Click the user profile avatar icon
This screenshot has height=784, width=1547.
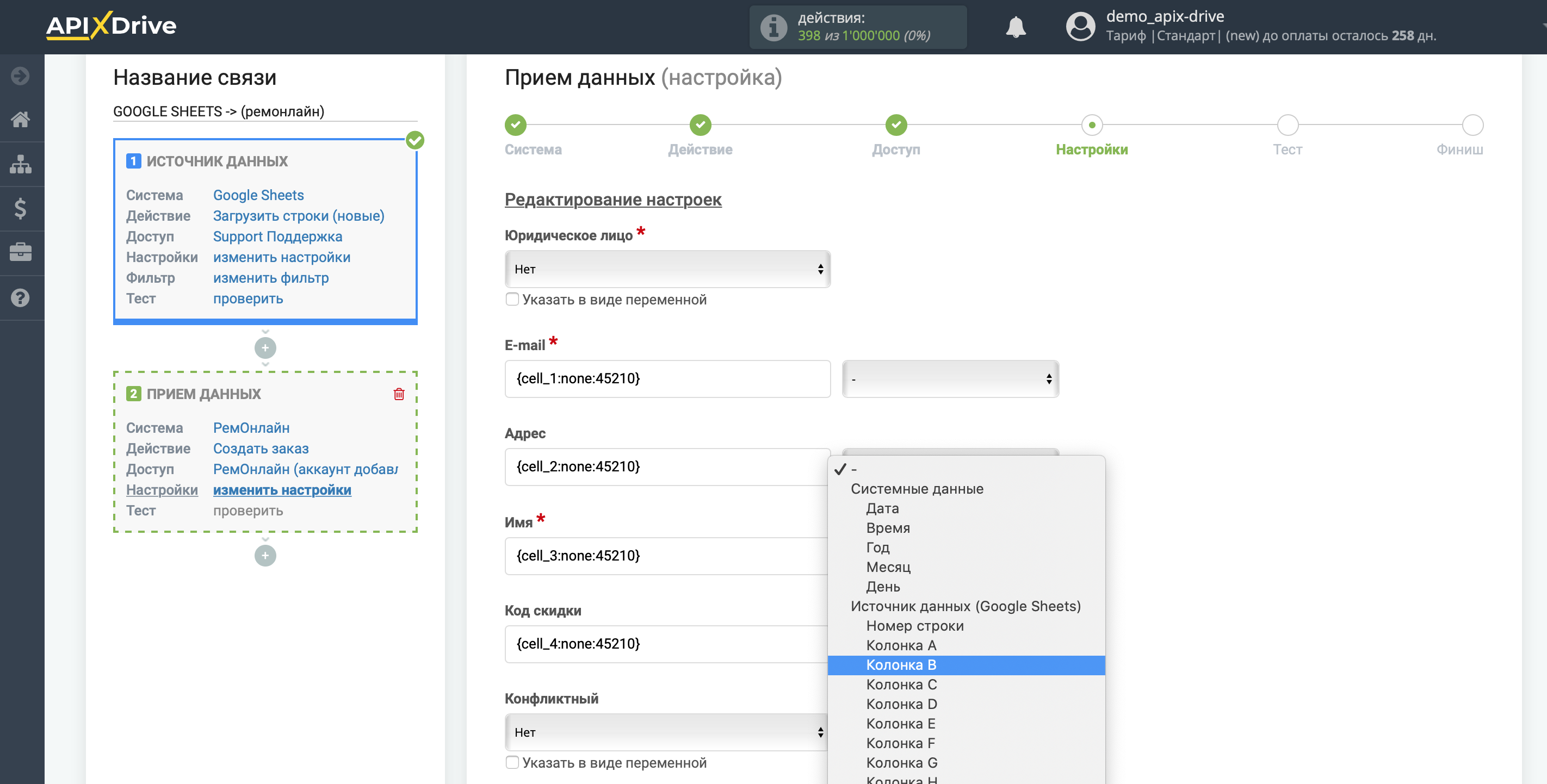tap(1080, 27)
